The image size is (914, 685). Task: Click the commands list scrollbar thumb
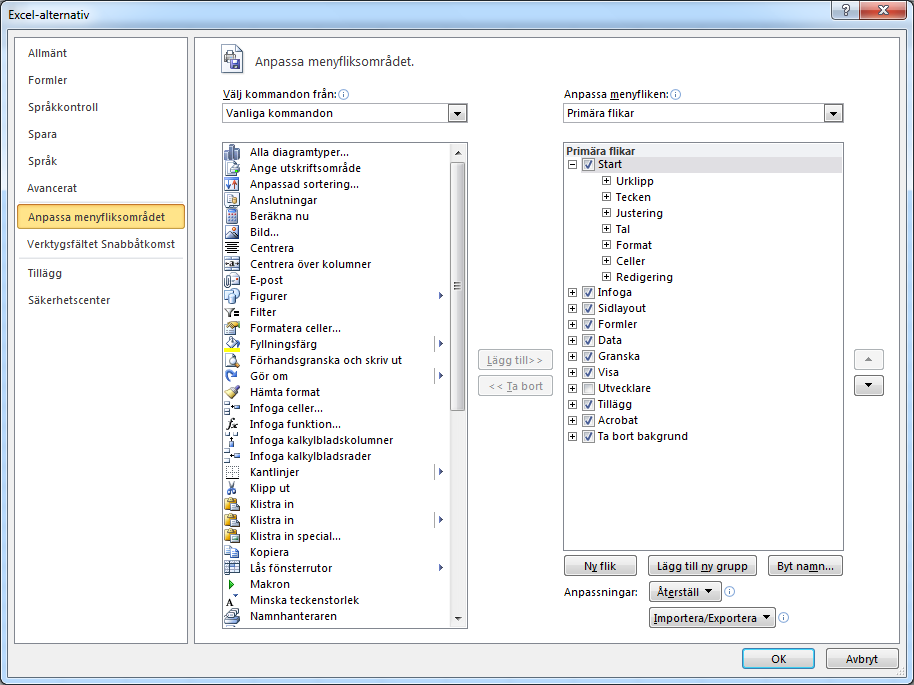click(458, 286)
